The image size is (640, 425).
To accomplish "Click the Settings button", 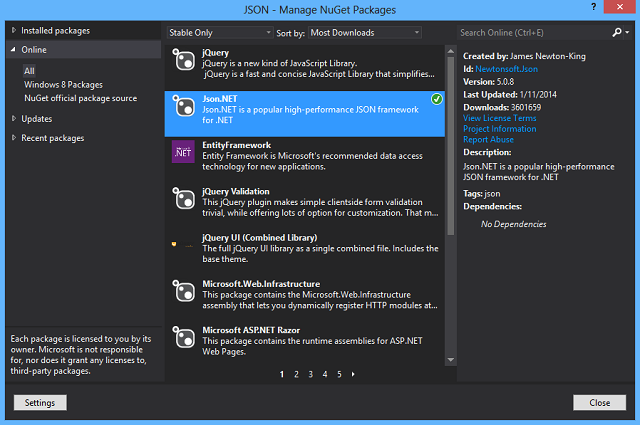I will [x=40, y=403].
